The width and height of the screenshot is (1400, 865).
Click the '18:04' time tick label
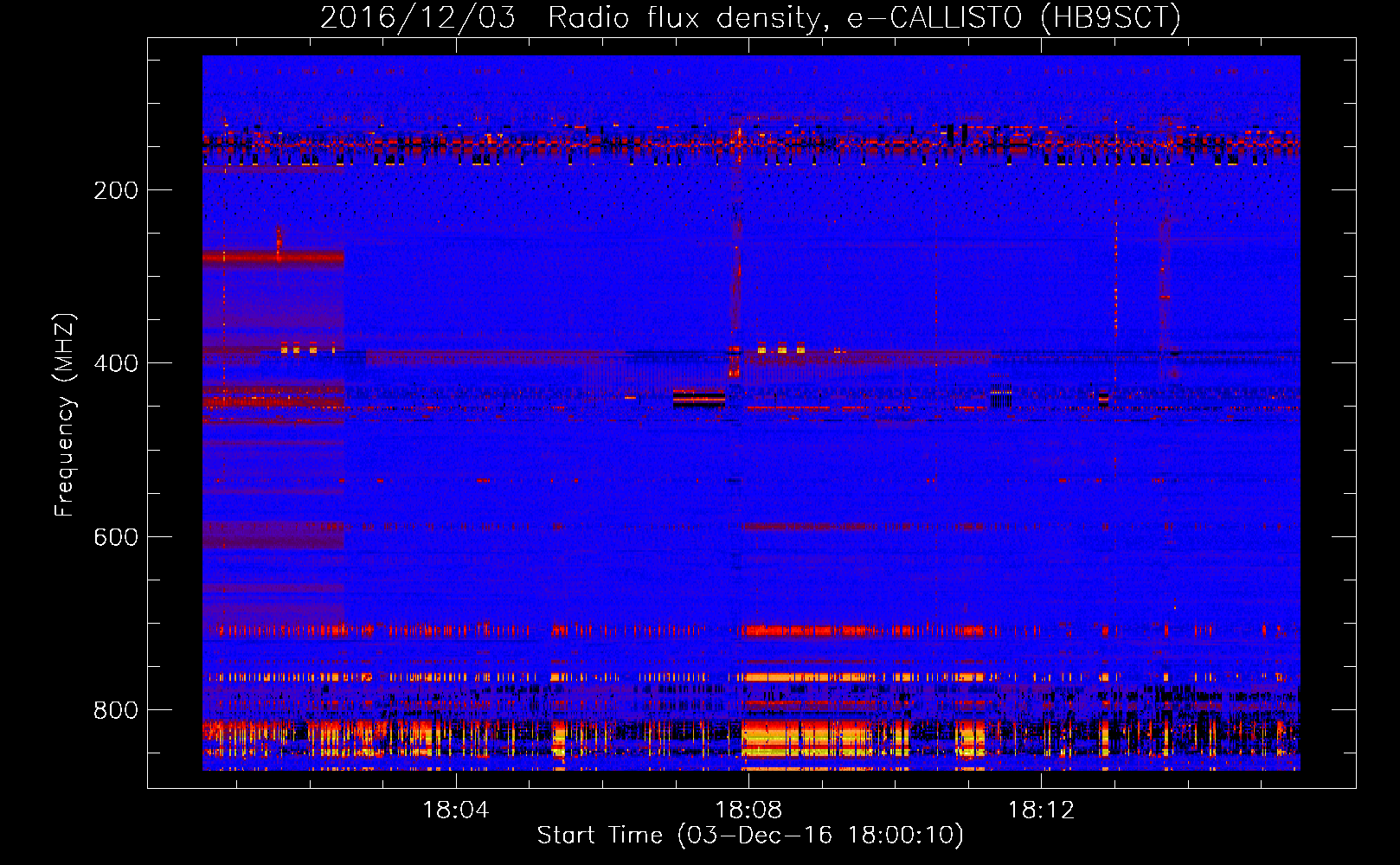pos(456,811)
